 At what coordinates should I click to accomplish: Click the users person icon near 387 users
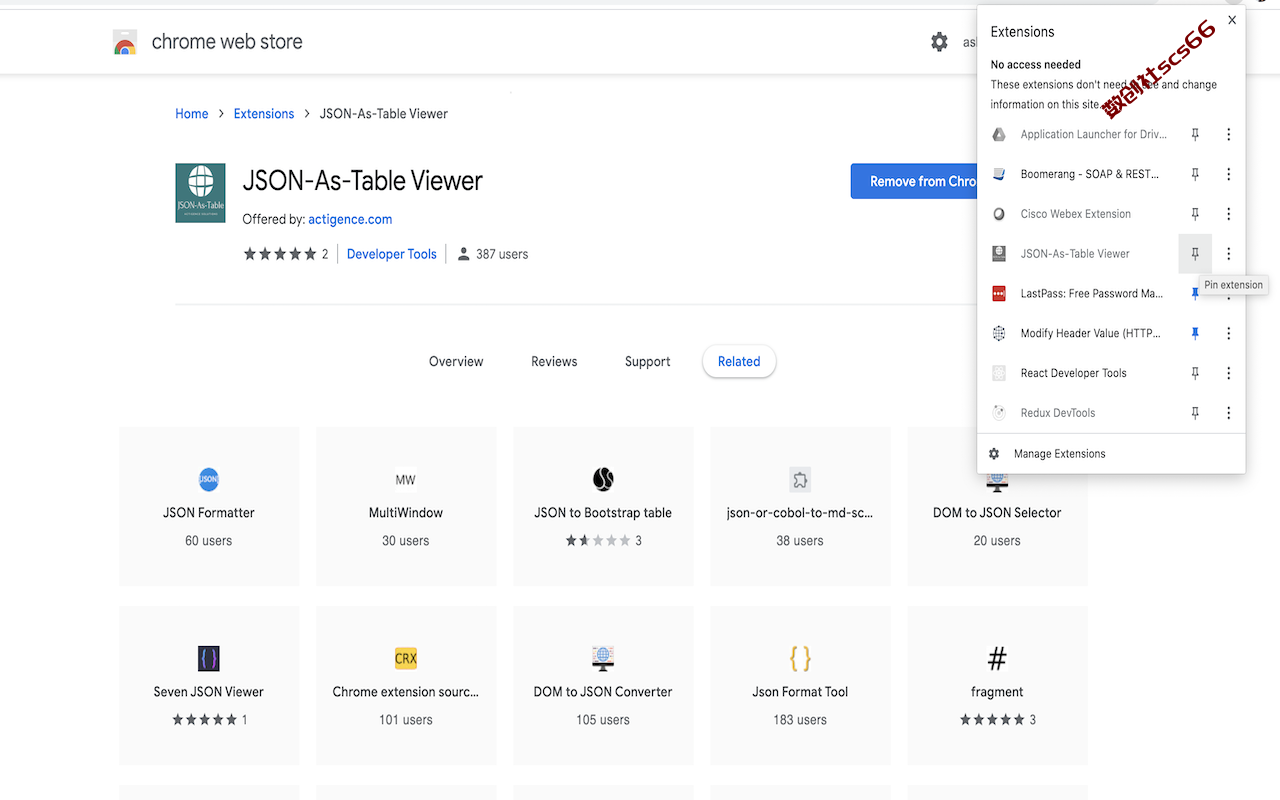pyautogui.click(x=463, y=254)
